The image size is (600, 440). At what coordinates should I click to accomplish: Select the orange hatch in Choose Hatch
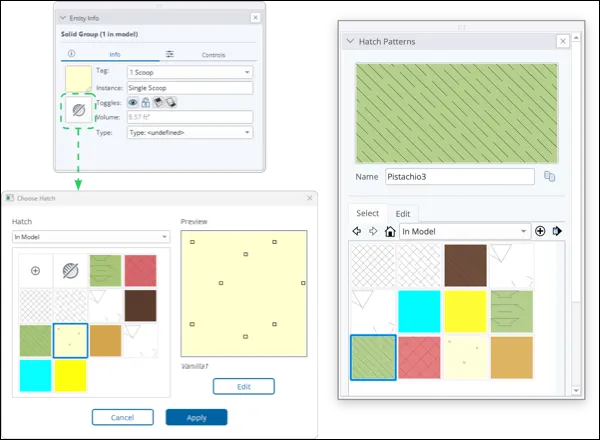[x=106, y=341]
